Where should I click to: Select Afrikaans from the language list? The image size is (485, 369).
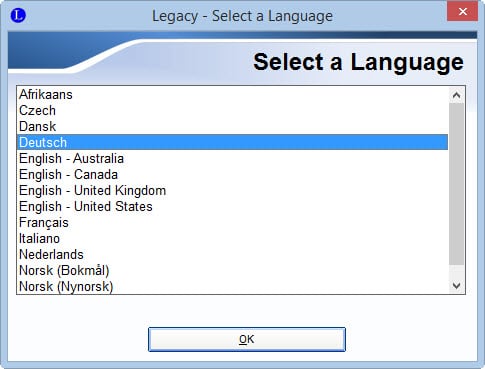pyautogui.click(x=232, y=95)
